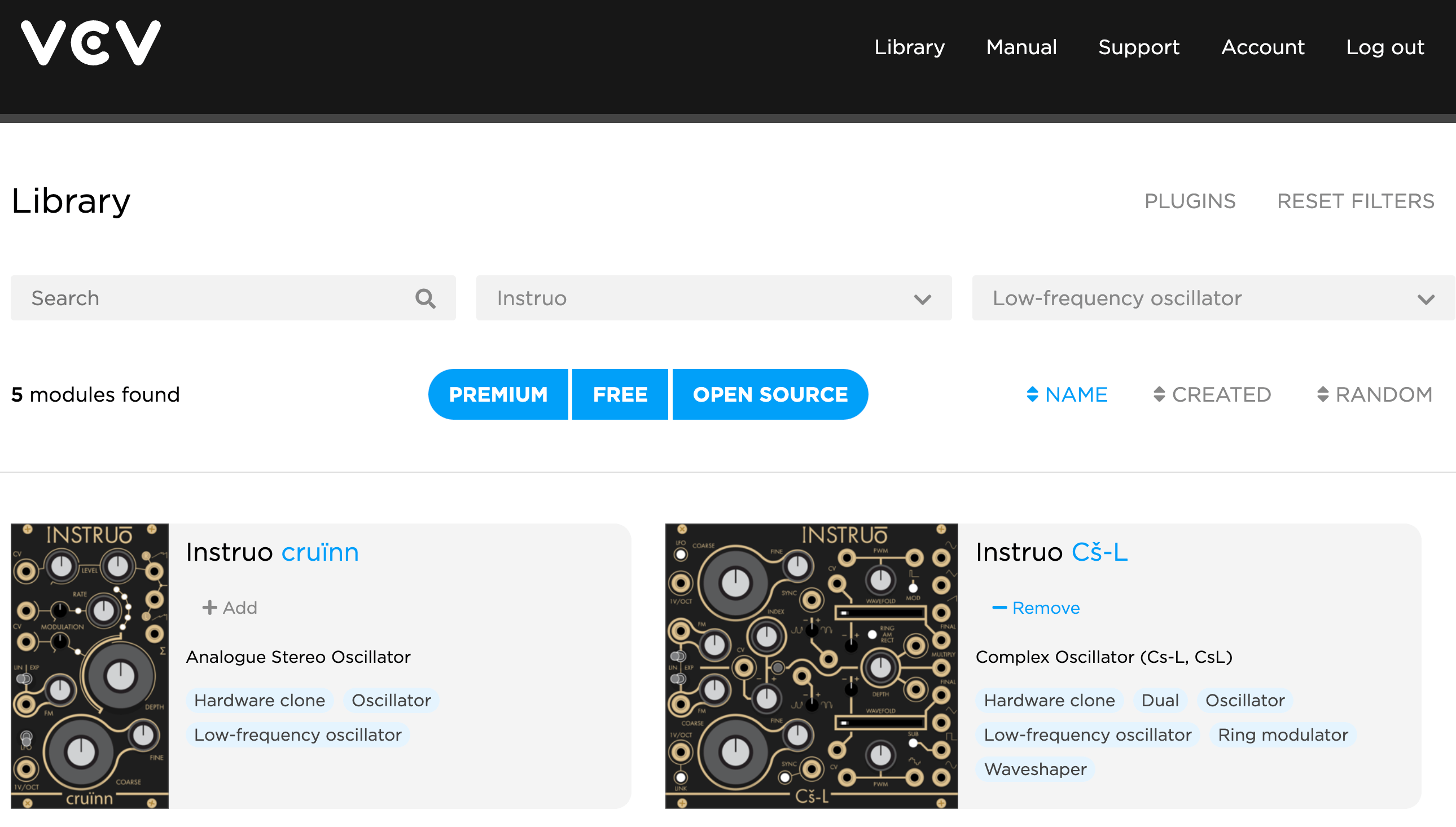Add the cruïnn module
This screenshot has width=1456, height=827.
coord(230,608)
